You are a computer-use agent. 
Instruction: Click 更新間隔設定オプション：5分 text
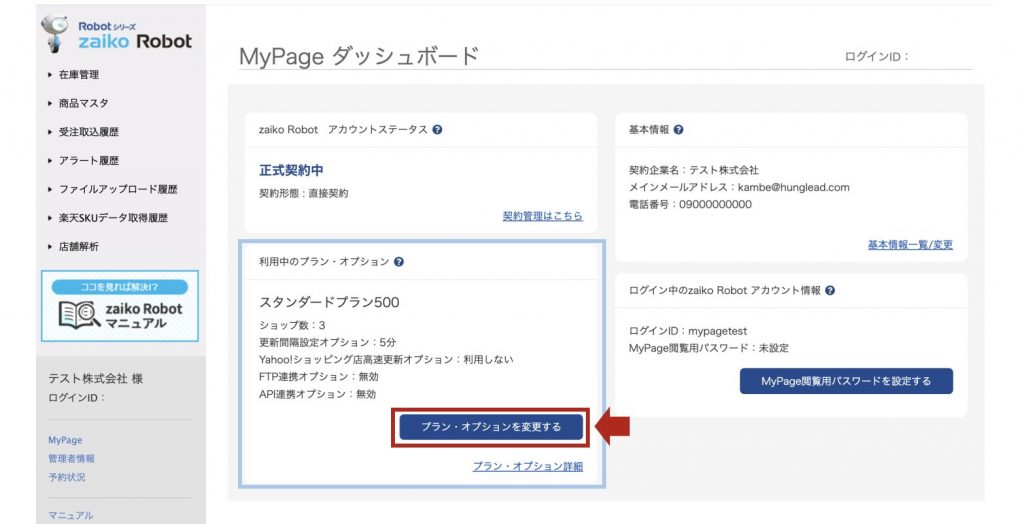point(327,342)
